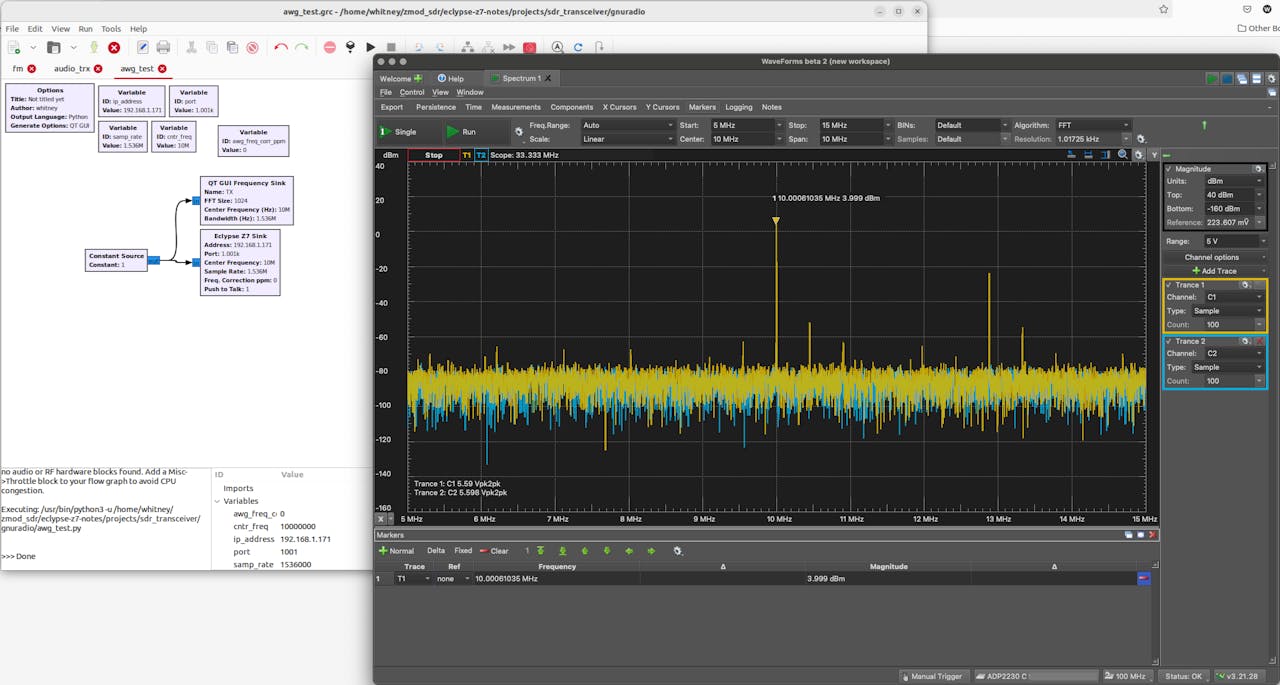The height and width of the screenshot is (685, 1280).
Task: Open the Magnitude Units dBm dropdown
Action: pos(1234,181)
